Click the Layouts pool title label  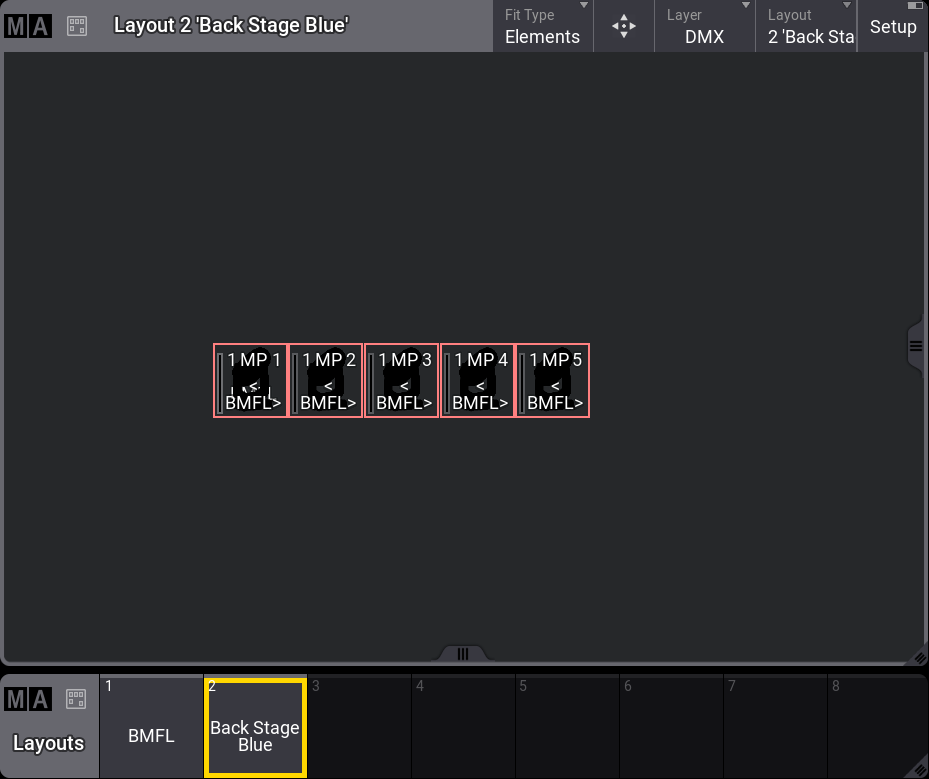[49, 743]
